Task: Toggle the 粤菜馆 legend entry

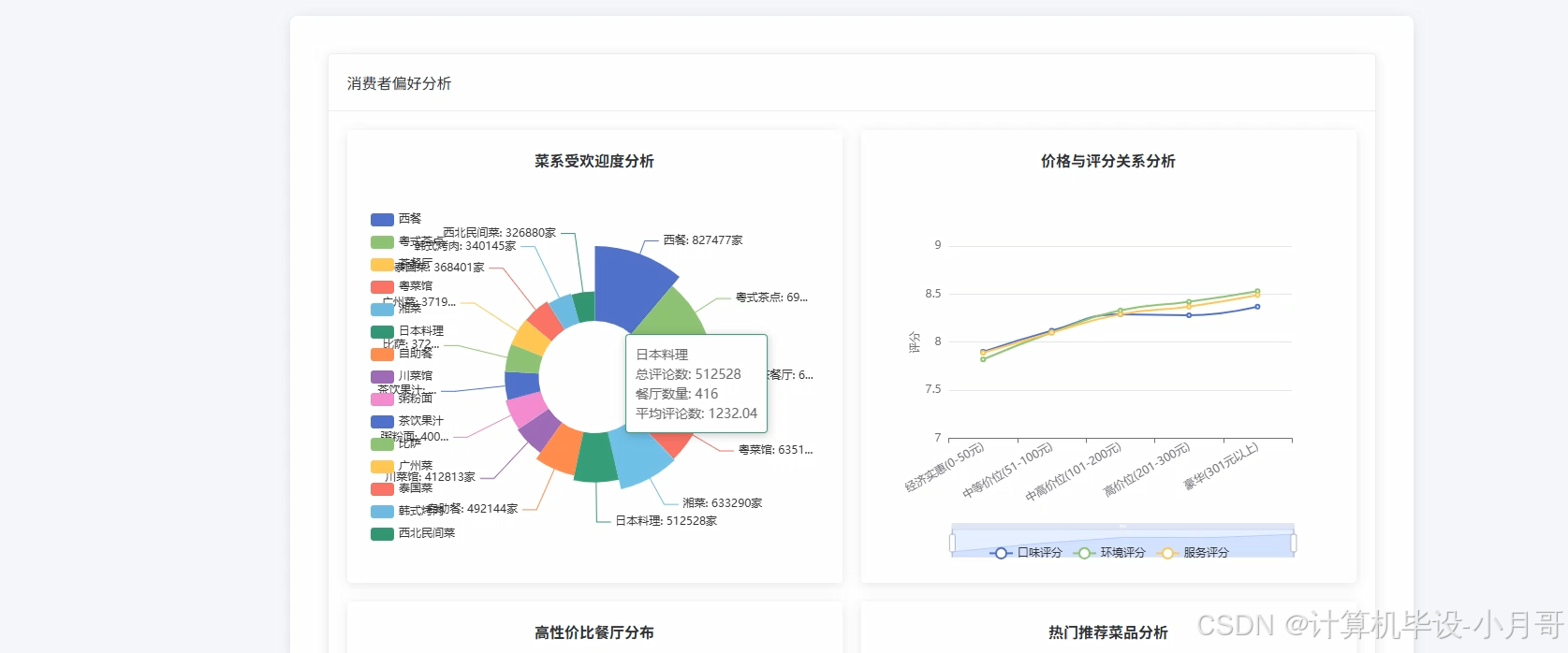Action: [402, 286]
